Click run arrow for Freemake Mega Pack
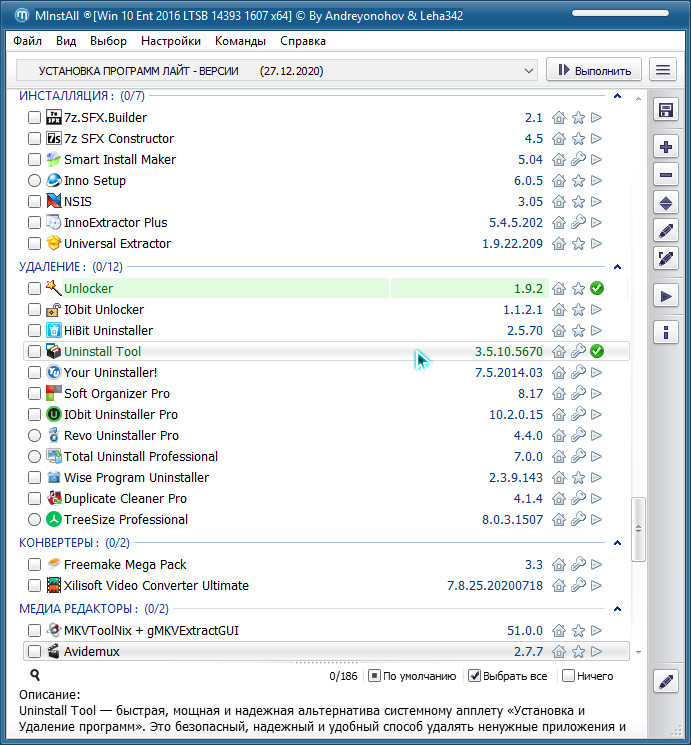Screen dimensions: 691x745 [596, 564]
